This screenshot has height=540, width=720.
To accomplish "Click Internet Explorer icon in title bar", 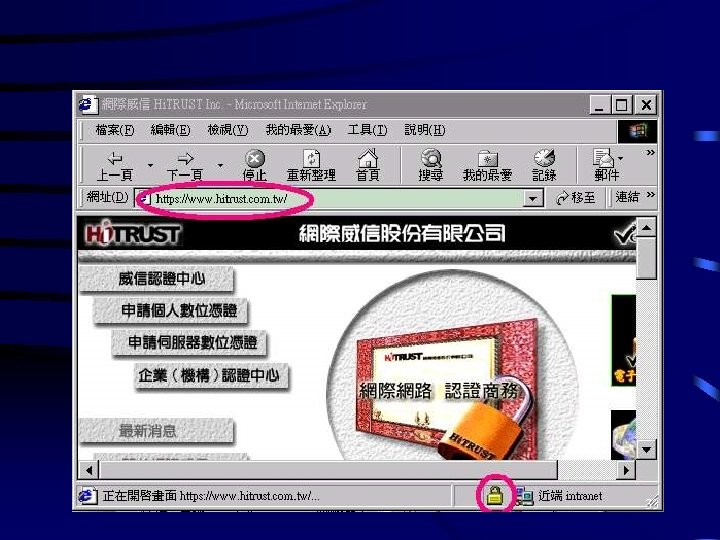I will 88,105.
